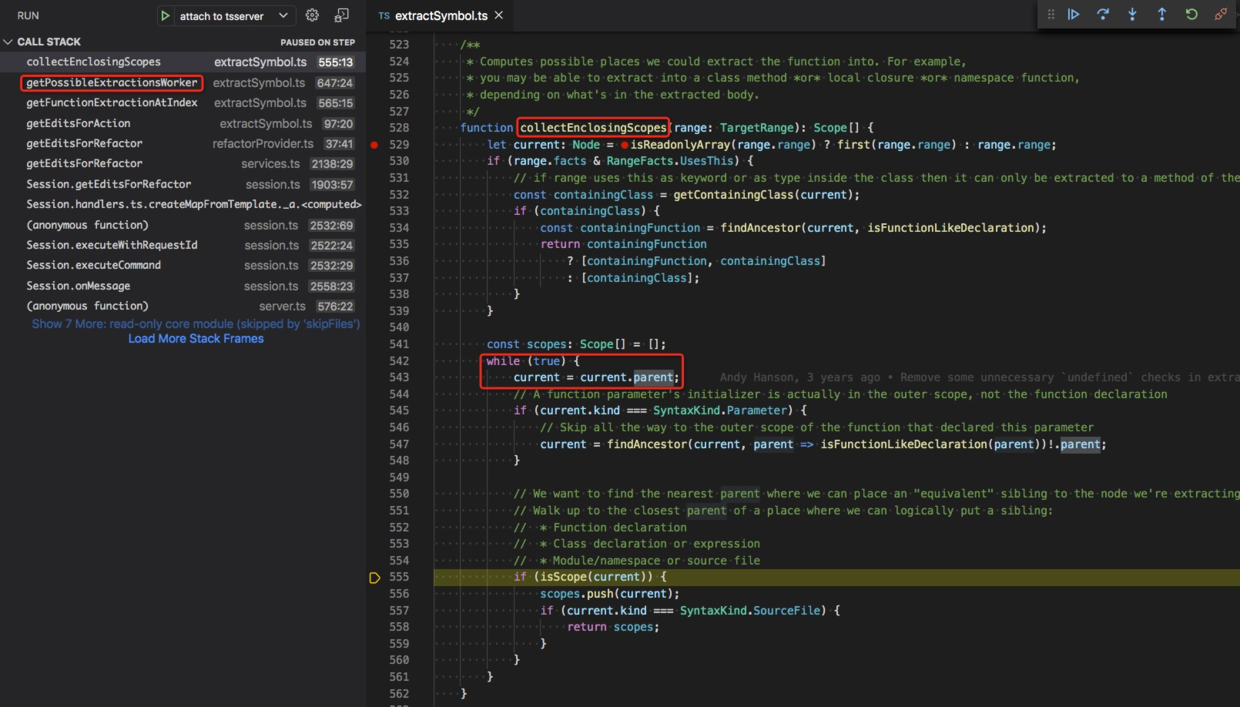
Task: Click 'Show 7 More: read-only core module' link
Action: tap(196, 323)
